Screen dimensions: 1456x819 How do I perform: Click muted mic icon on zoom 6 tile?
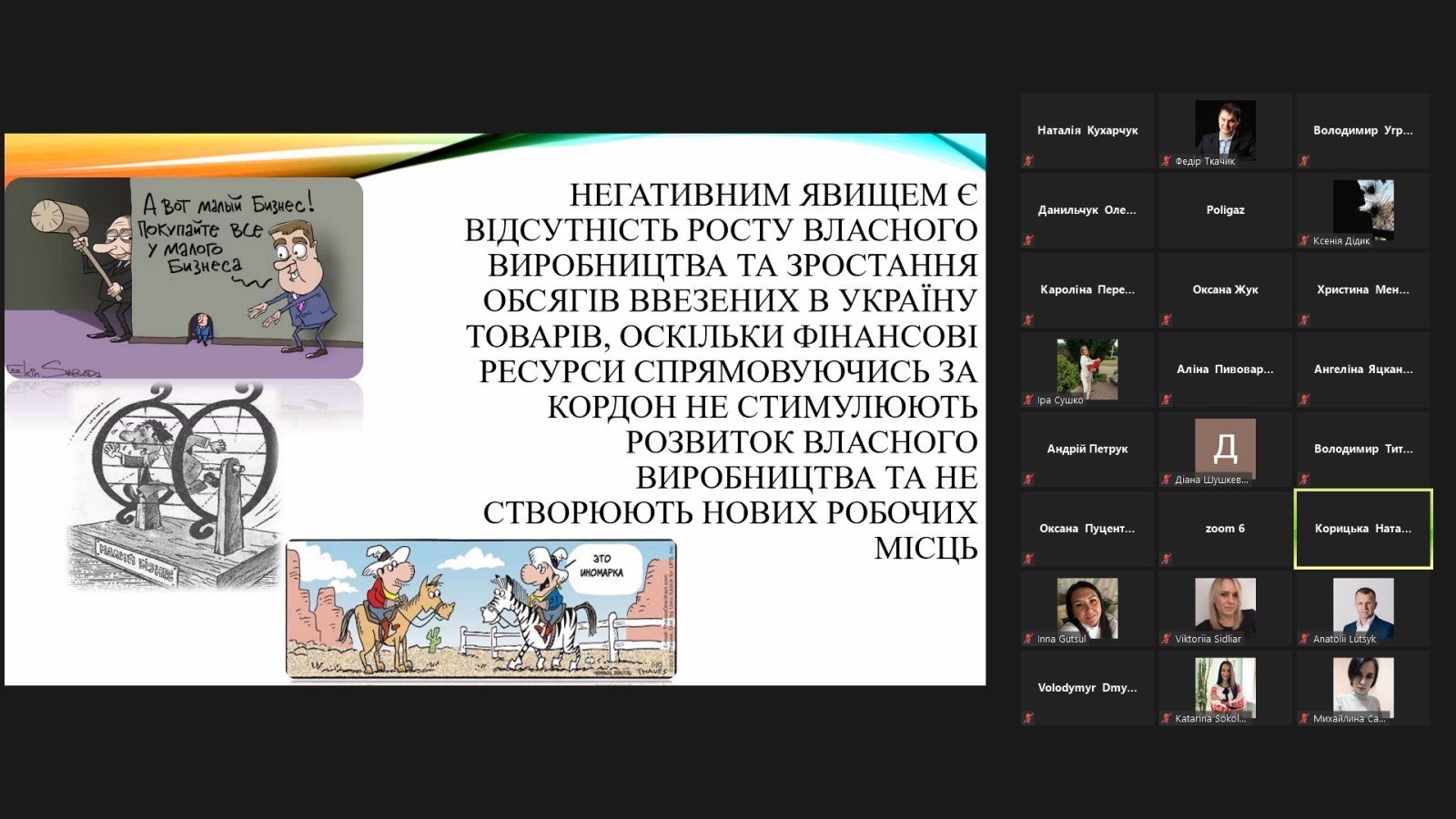tap(1166, 559)
